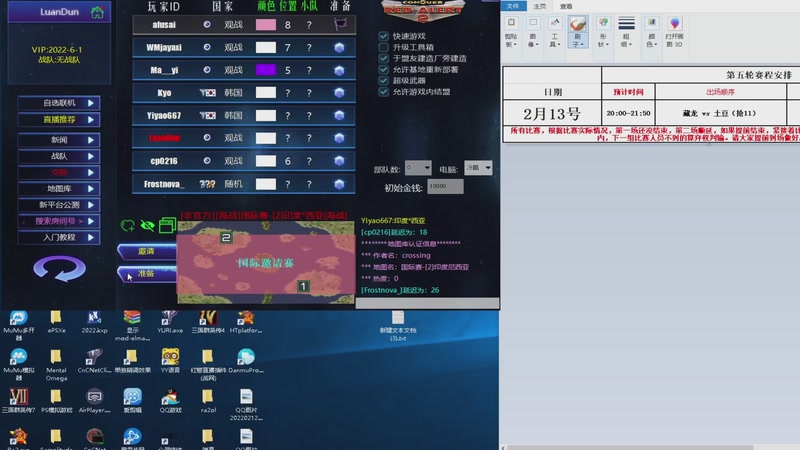
Task: Open the 部队数 dropdown
Action: click(418, 167)
